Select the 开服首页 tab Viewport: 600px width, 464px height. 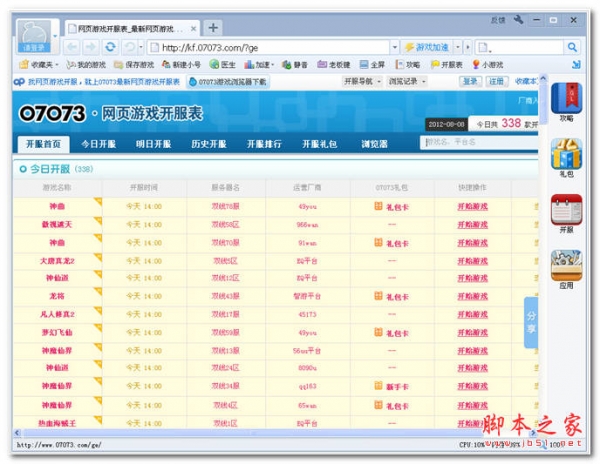click(x=43, y=144)
